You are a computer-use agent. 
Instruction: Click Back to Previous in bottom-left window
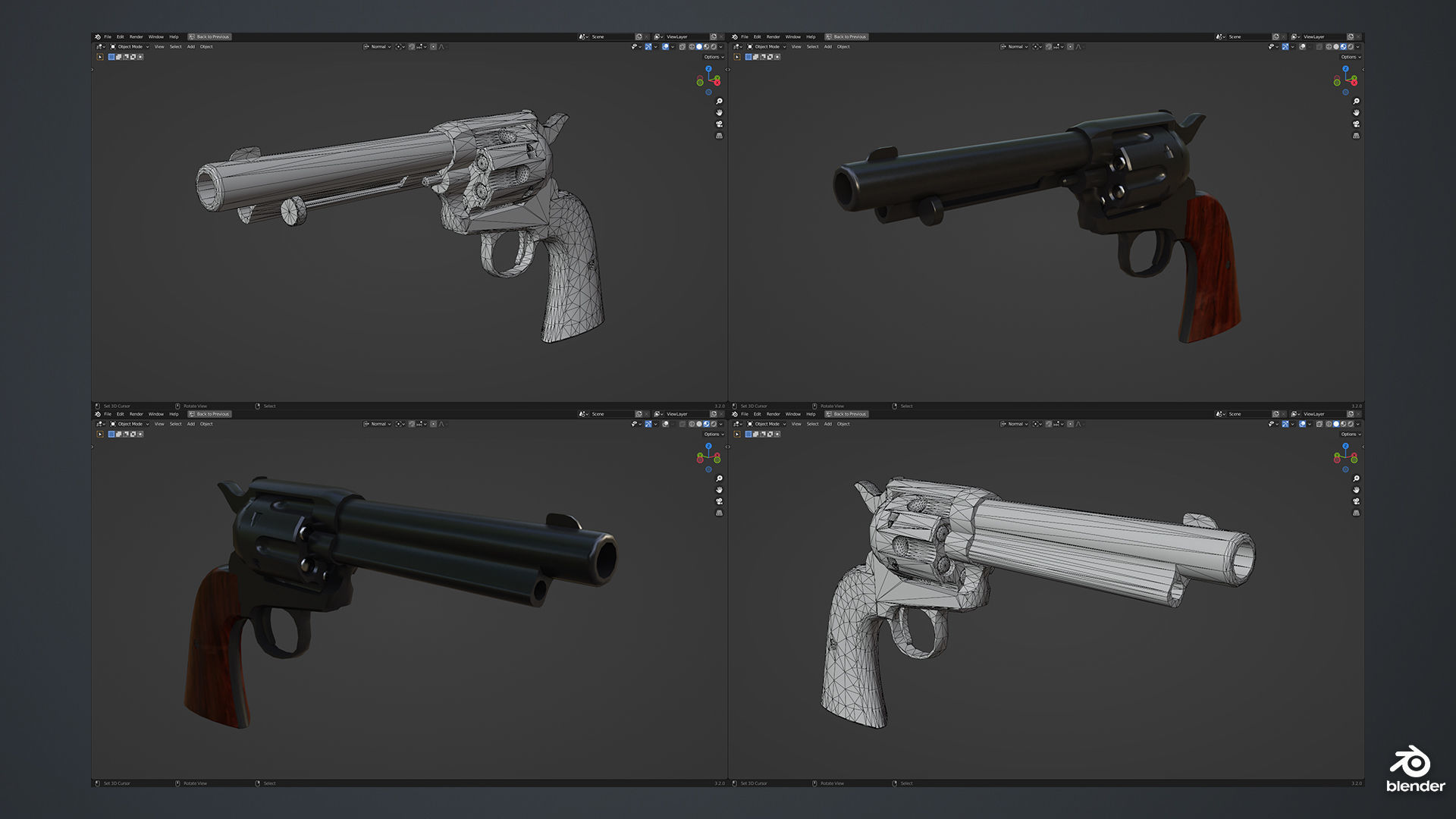point(209,414)
